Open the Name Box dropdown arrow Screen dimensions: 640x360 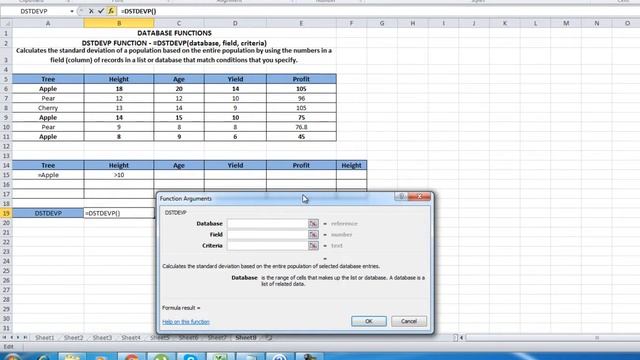[72, 11]
